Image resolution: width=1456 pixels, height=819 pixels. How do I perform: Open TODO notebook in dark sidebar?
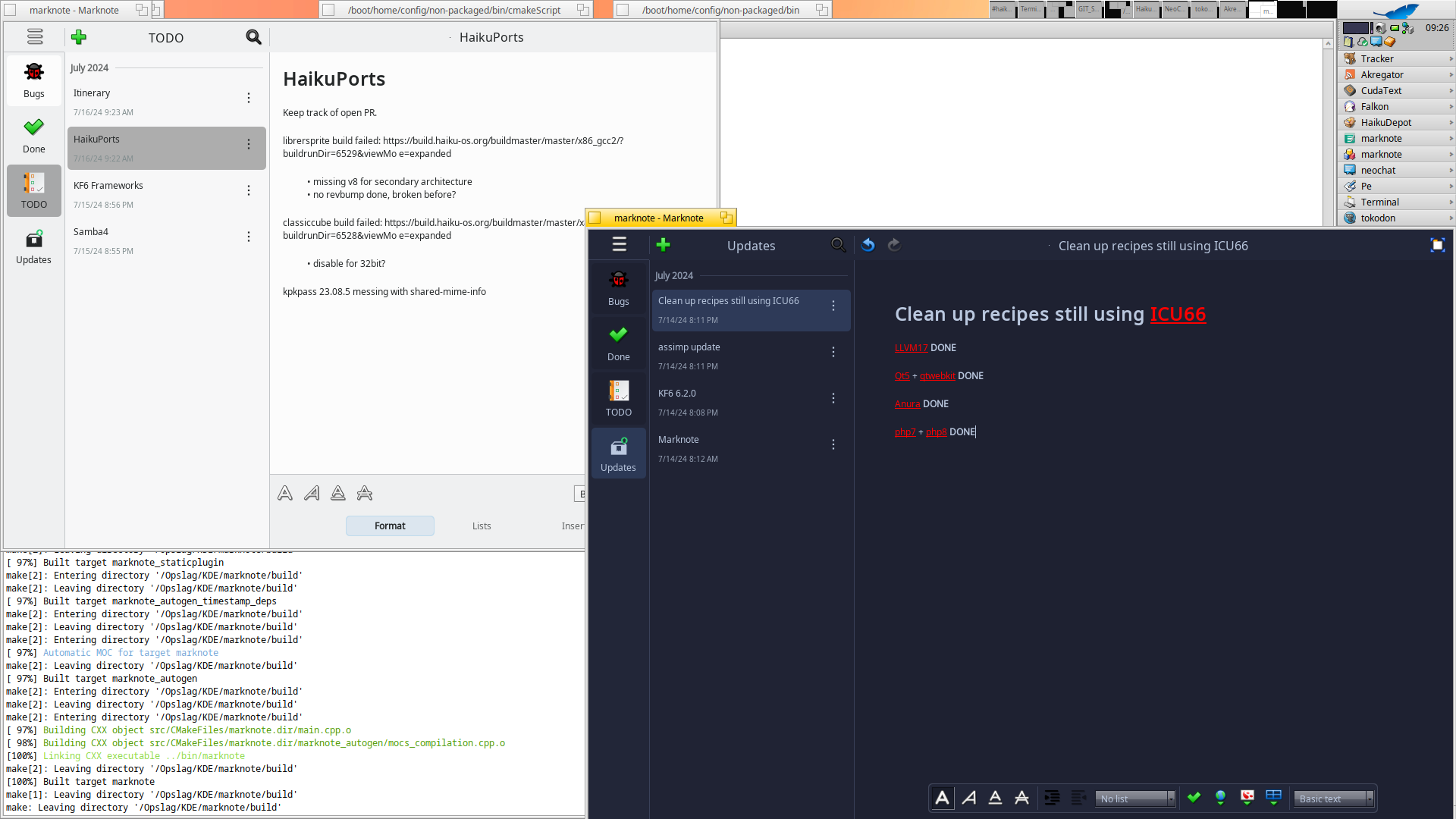coord(619,399)
